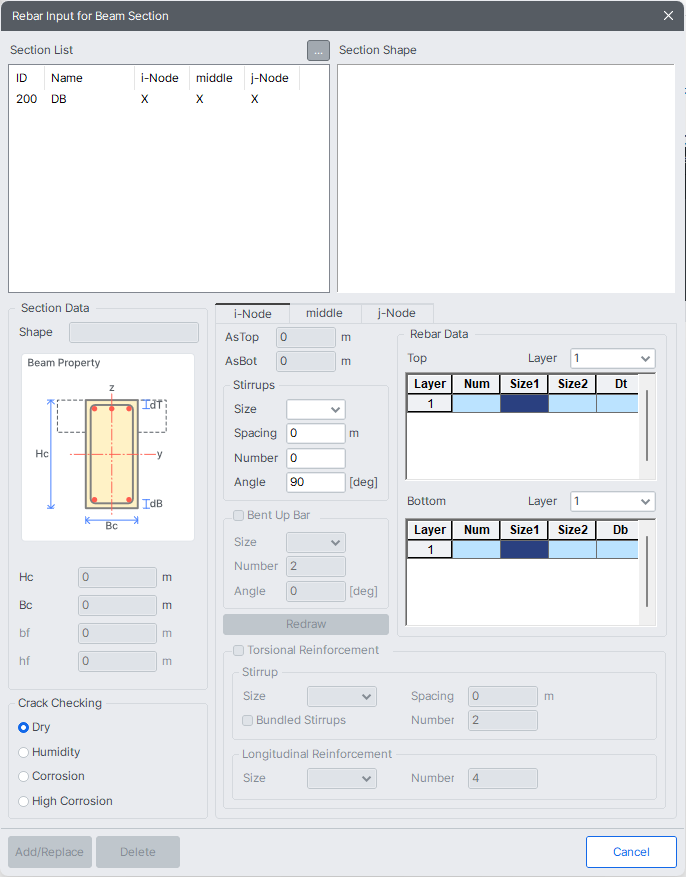
Task: Select the Top rebar Size1 cell
Action: click(524, 404)
